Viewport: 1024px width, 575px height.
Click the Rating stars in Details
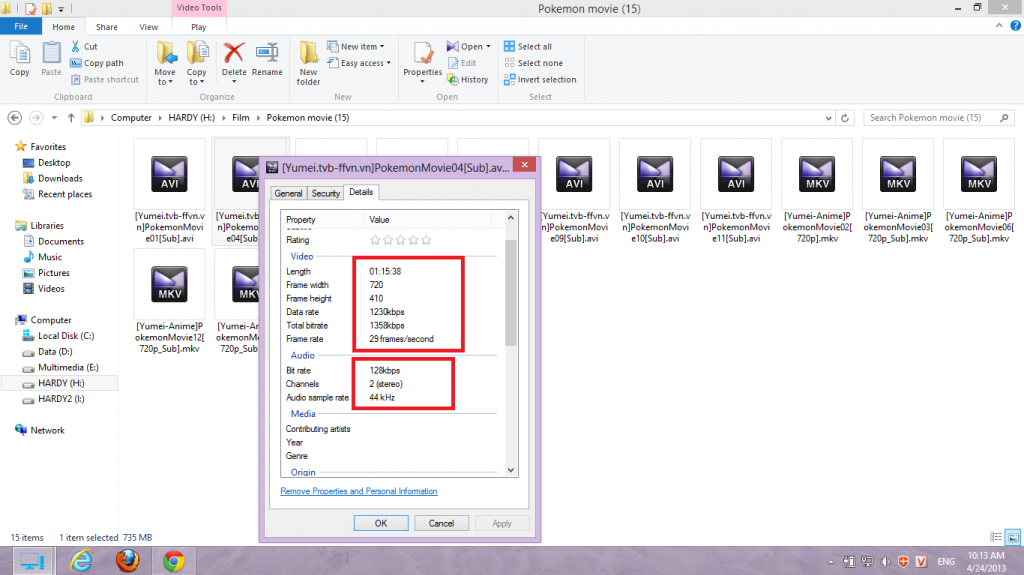tap(400, 240)
